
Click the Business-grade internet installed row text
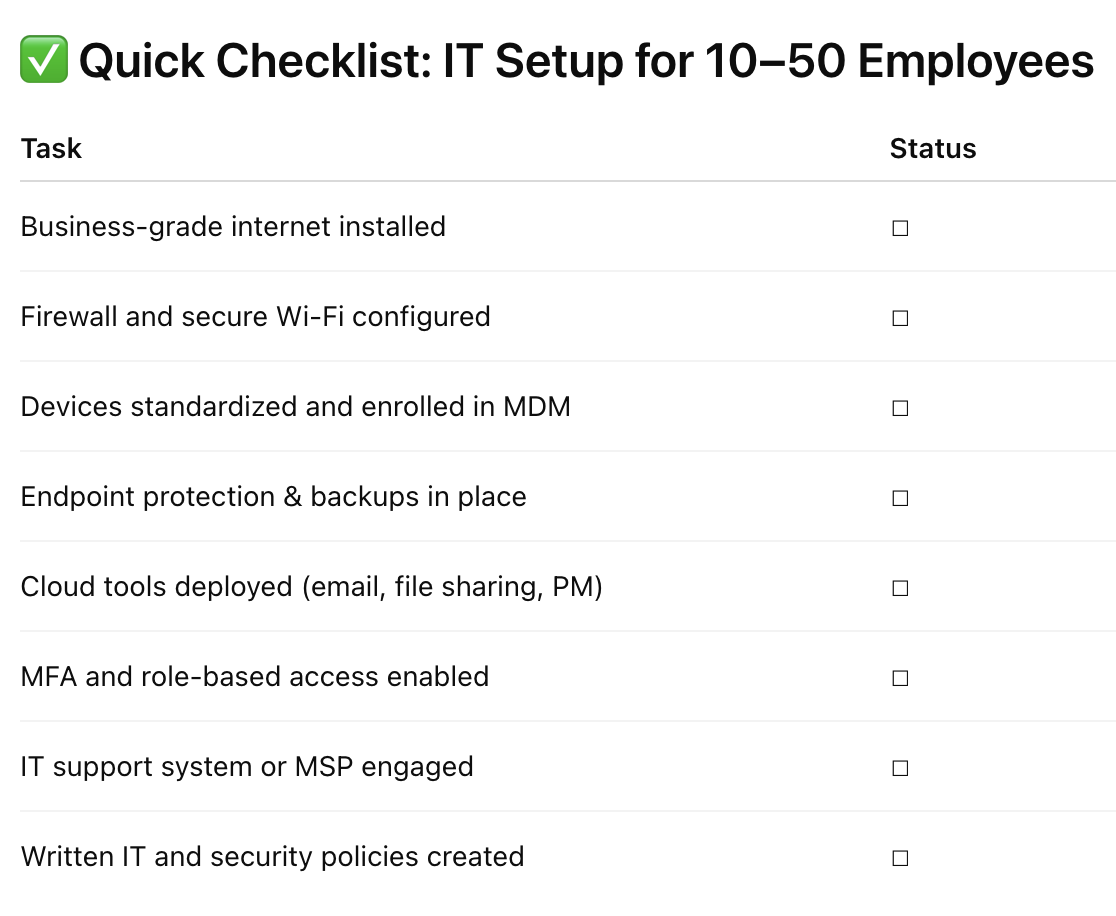pos(233,227)
